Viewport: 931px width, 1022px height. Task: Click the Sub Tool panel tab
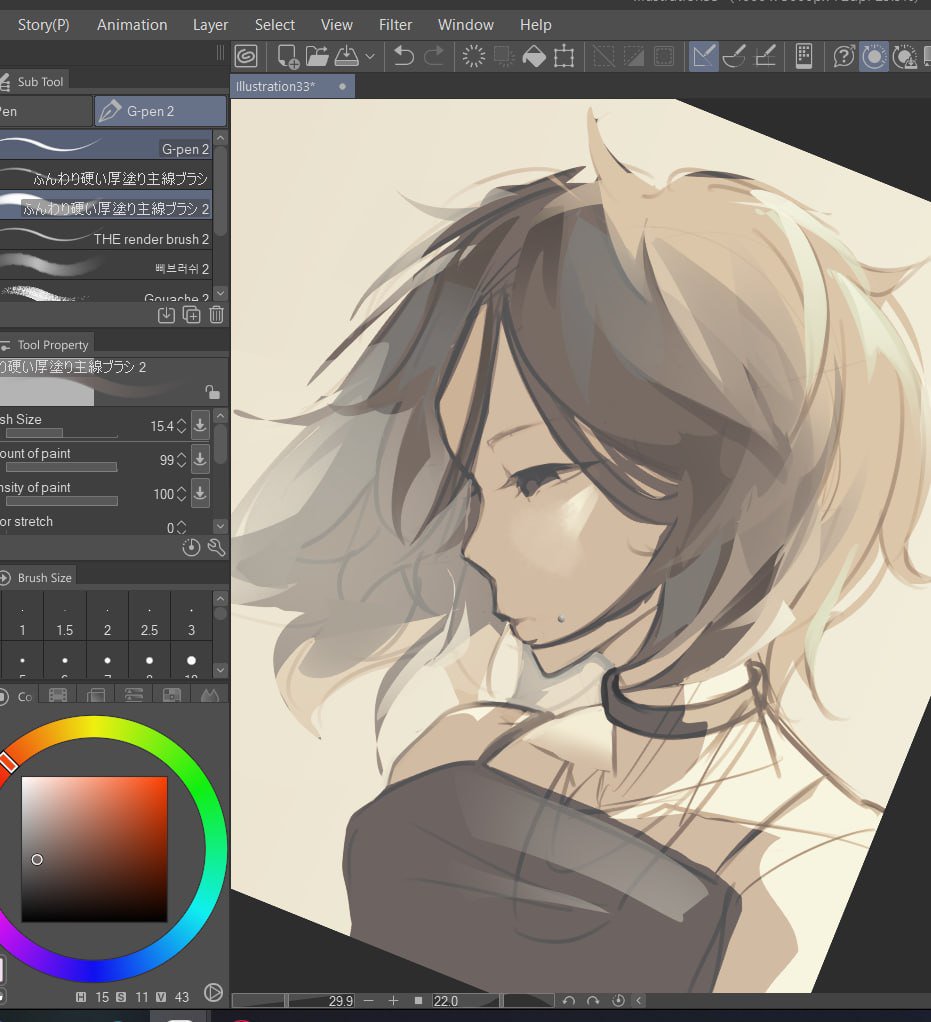[34, 81]
